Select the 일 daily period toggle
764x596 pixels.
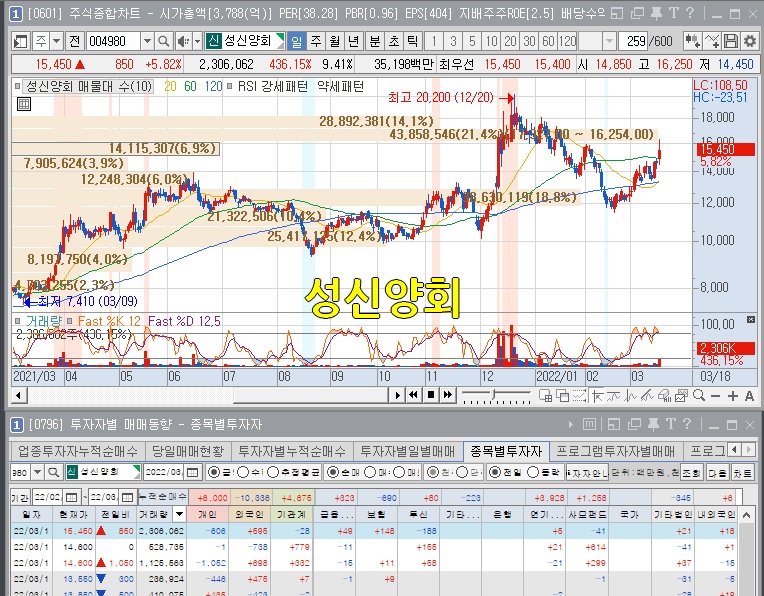coord(296,41)
